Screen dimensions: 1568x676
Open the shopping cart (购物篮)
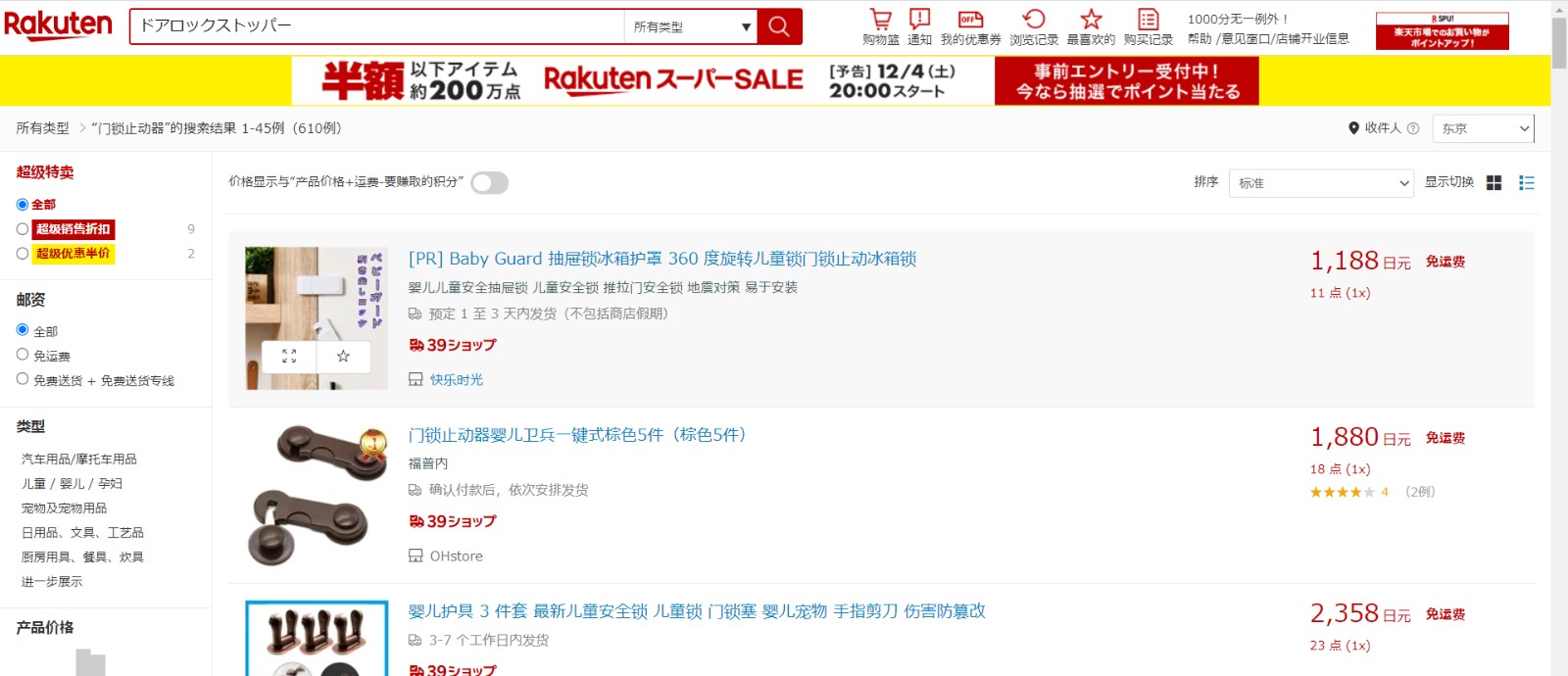coord(880,27)
